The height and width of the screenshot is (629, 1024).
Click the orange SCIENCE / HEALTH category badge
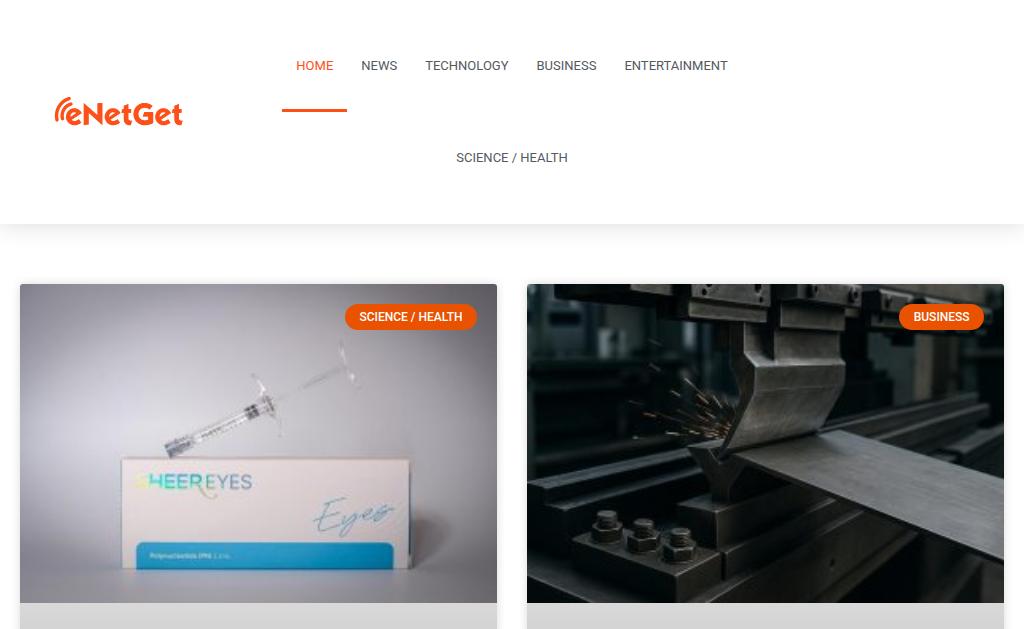point(411,317)
